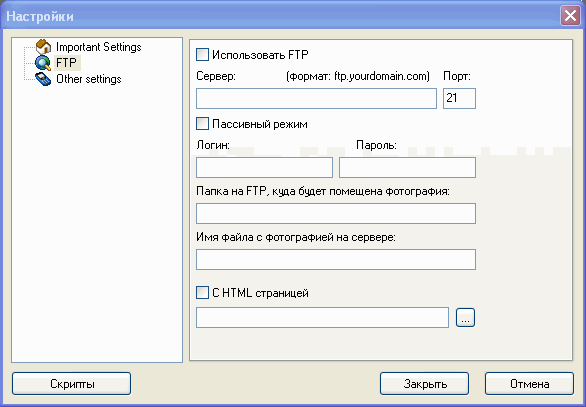Click the Порт field showing 21

pyautogui.click(x=459, y=99)
